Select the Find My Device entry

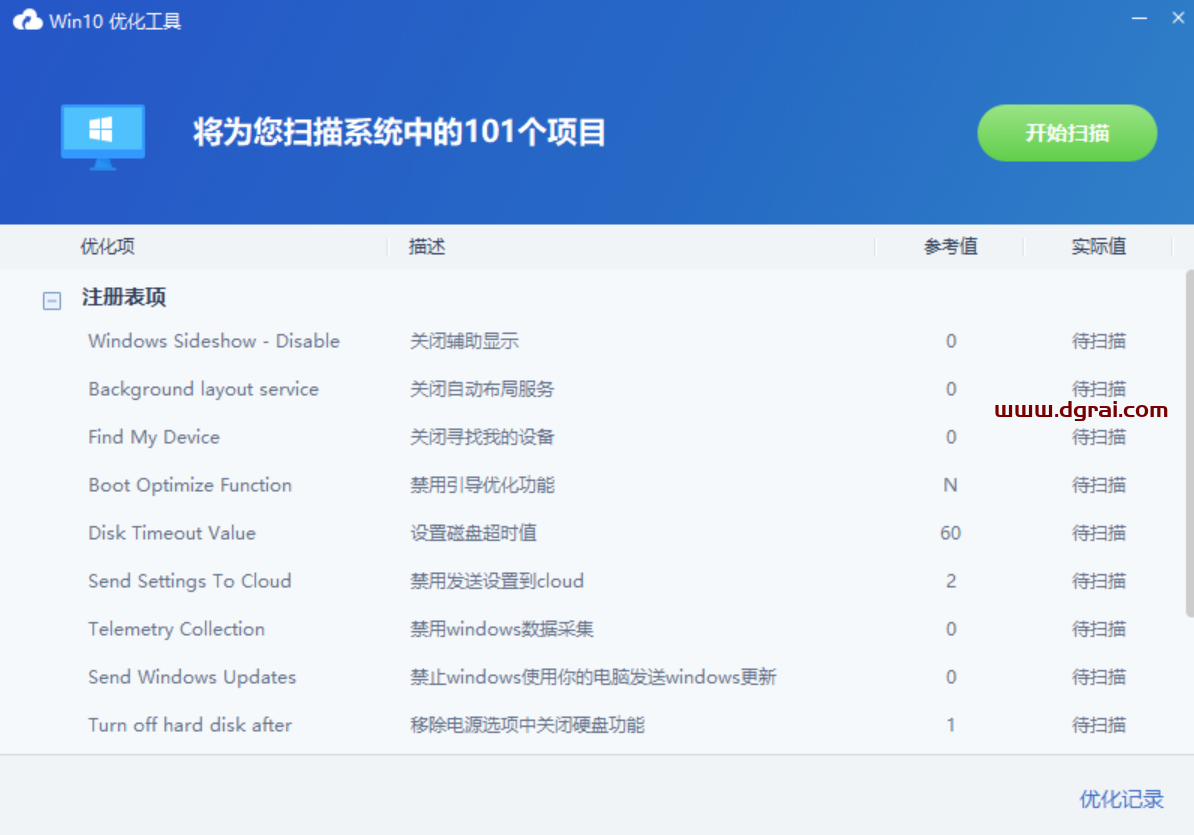pos(153,437)
